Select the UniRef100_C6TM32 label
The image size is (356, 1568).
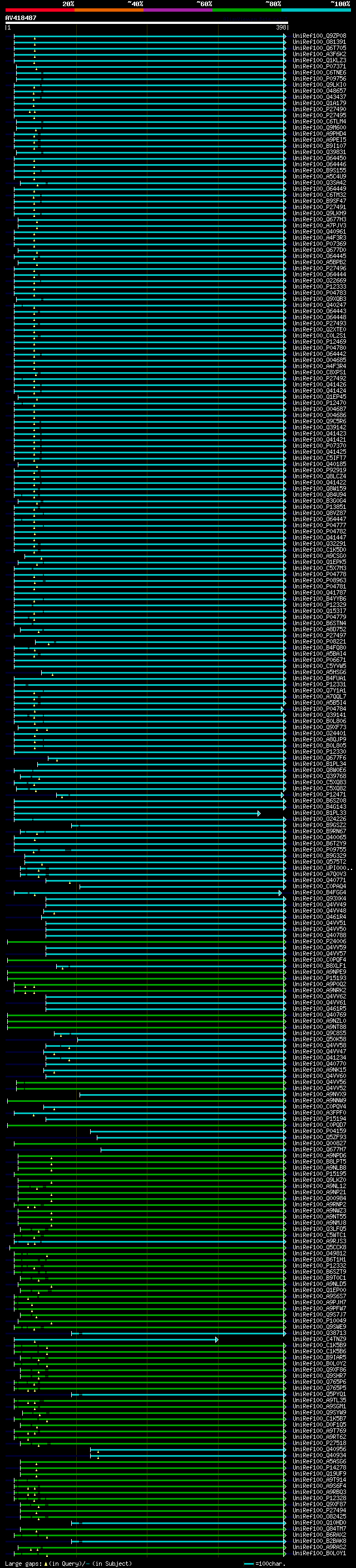pyautogui.click(x=319, y=195)
